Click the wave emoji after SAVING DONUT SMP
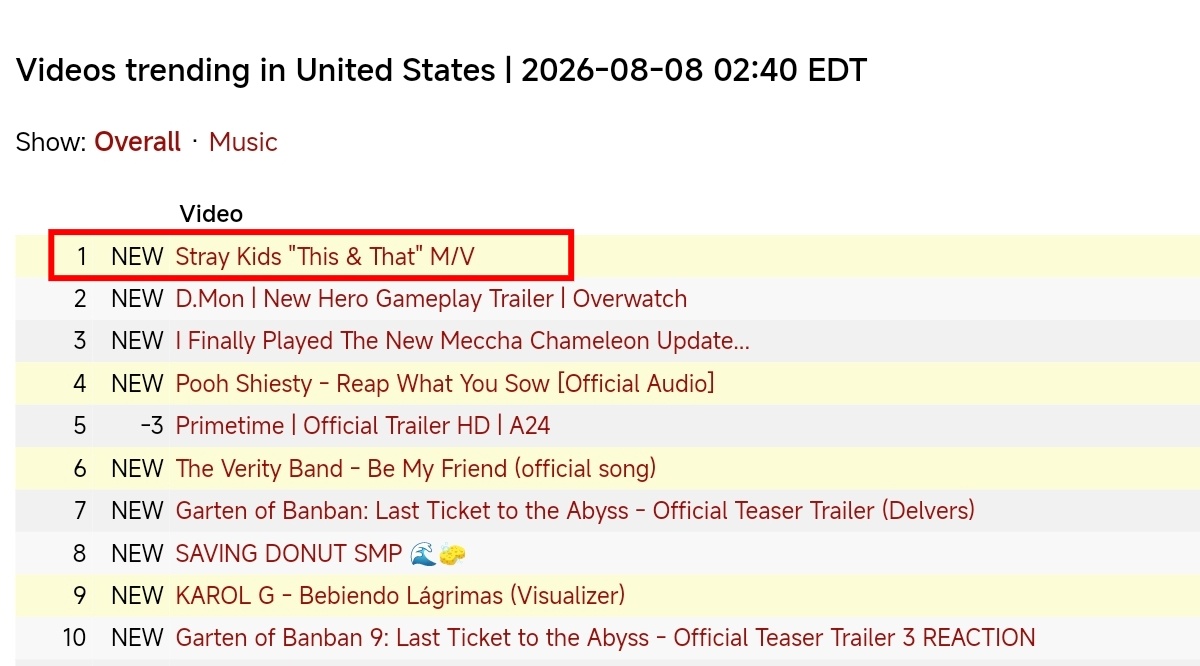This screenshot has width=1200, height=666. 424,553
